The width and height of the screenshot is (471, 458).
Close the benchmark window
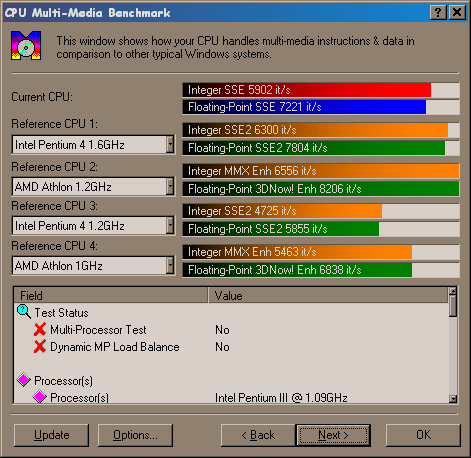tap(457, 13)
